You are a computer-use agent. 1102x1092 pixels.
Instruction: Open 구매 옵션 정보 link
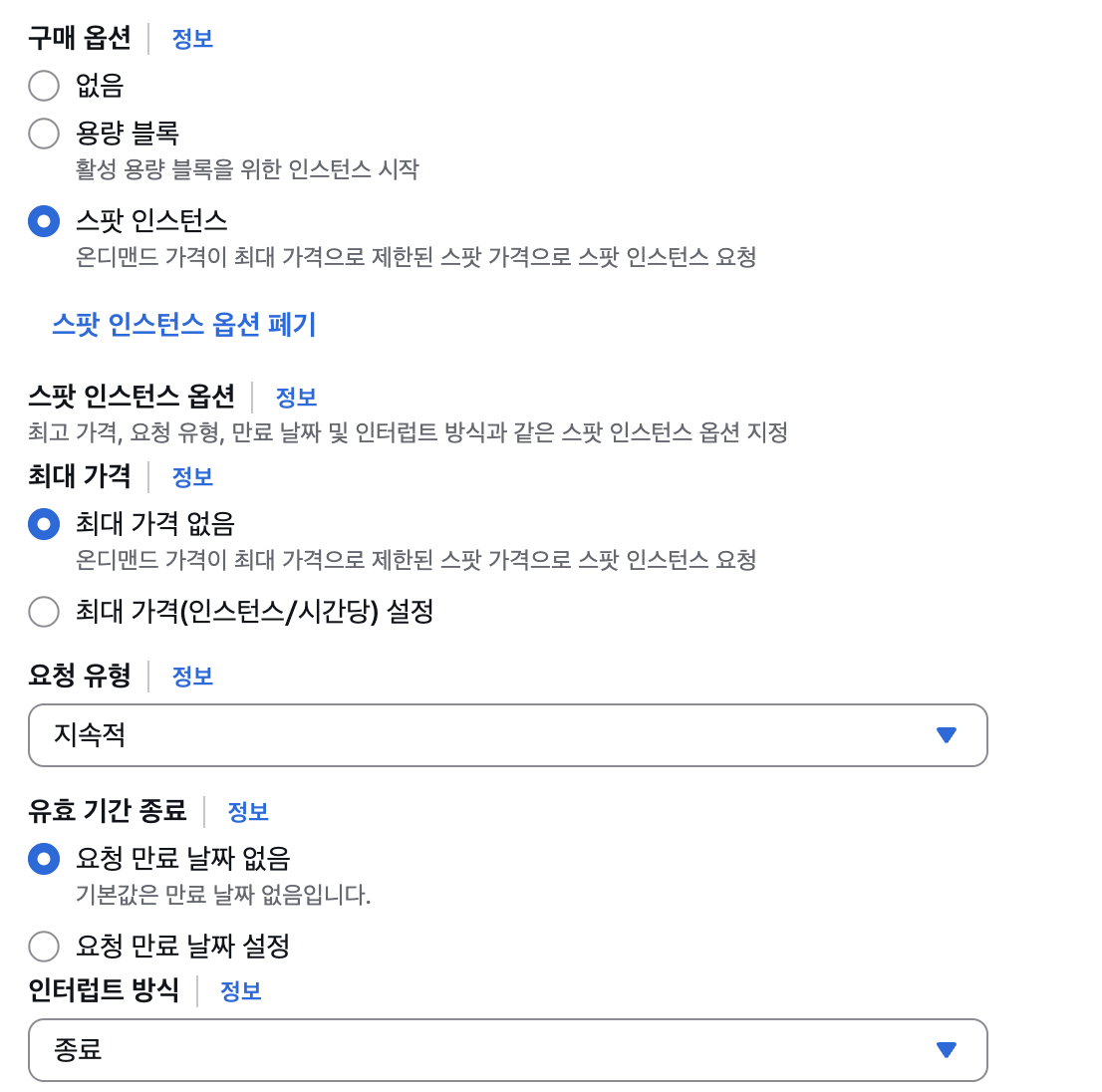point(191,38)
